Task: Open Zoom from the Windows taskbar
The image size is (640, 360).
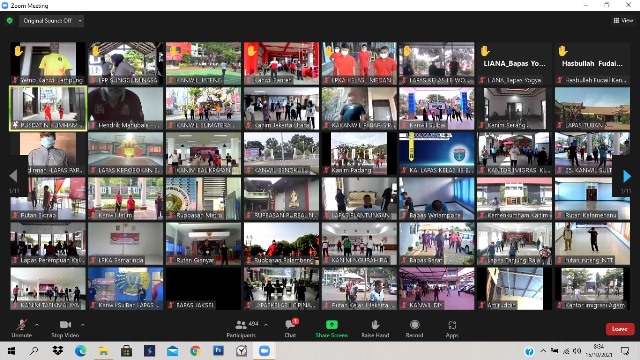Action: pyautogui.click(x=264, y=351)
